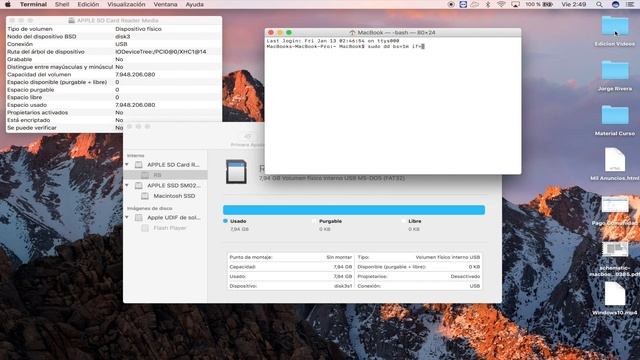
Task: Open the Visualización menu
Action: coord(126,4)
